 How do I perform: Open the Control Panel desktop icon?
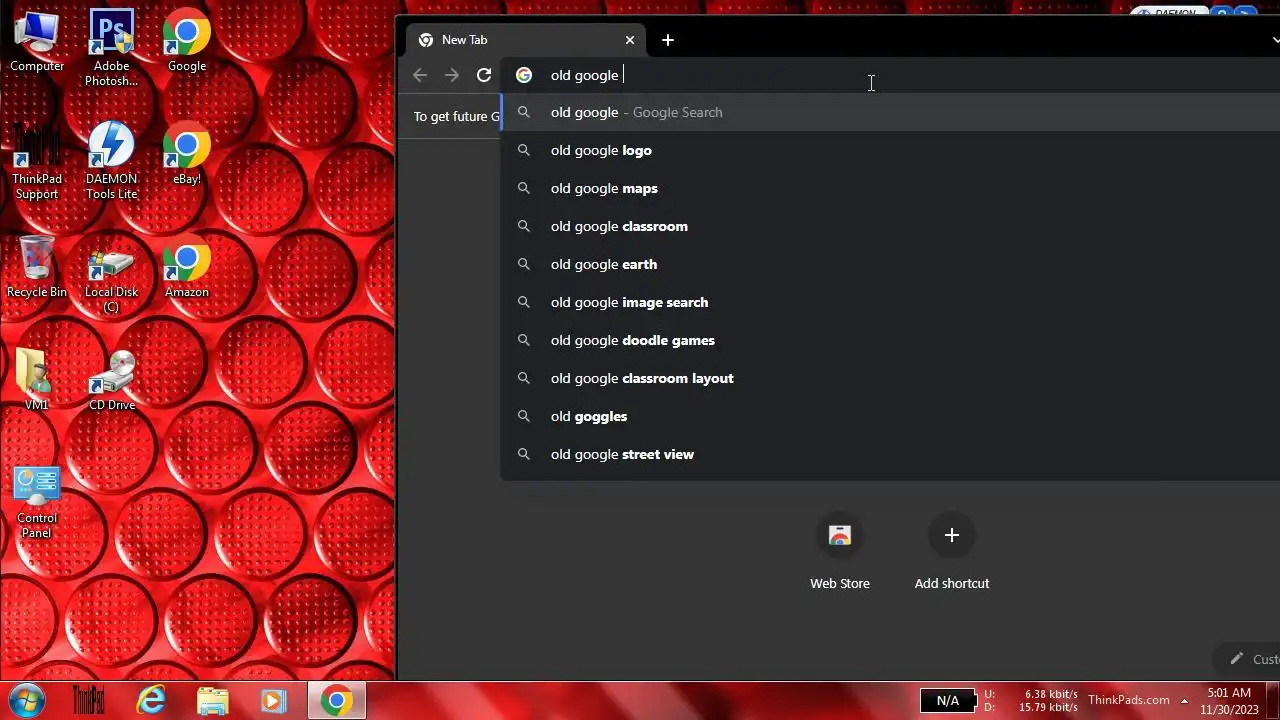[x=37, y=502]
